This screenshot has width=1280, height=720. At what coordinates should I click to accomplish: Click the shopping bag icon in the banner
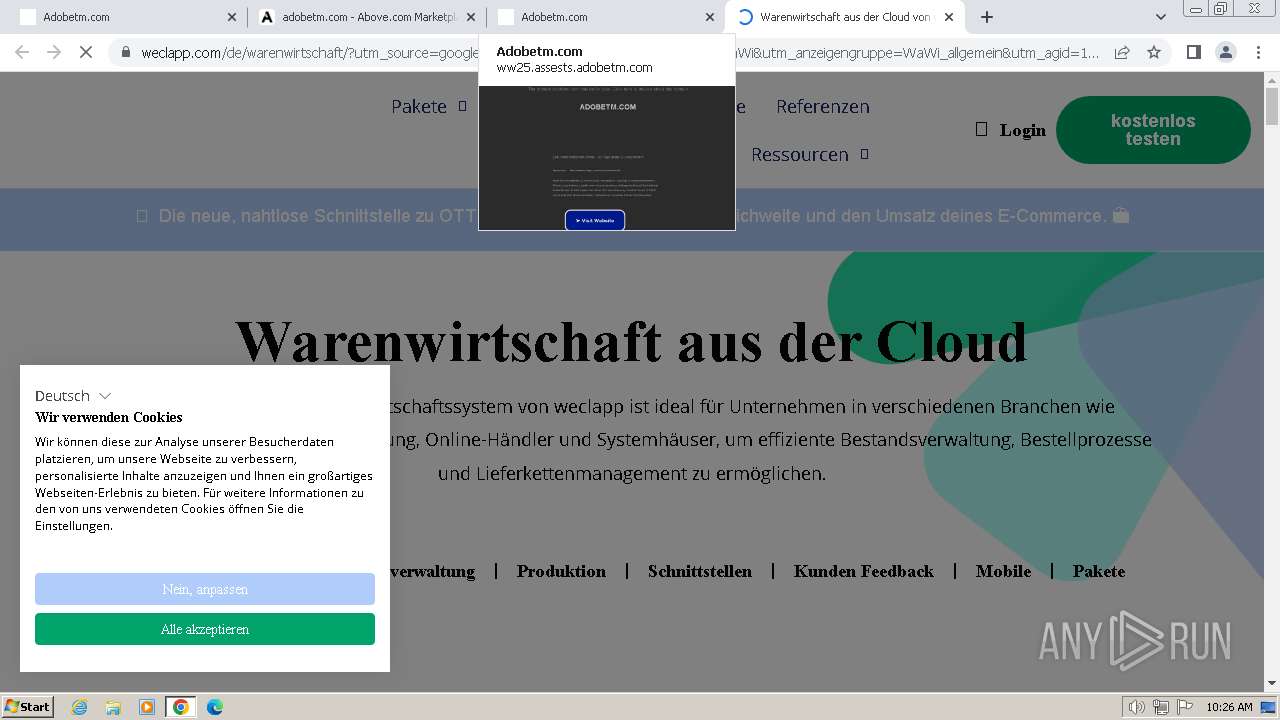pos(1121,215)
